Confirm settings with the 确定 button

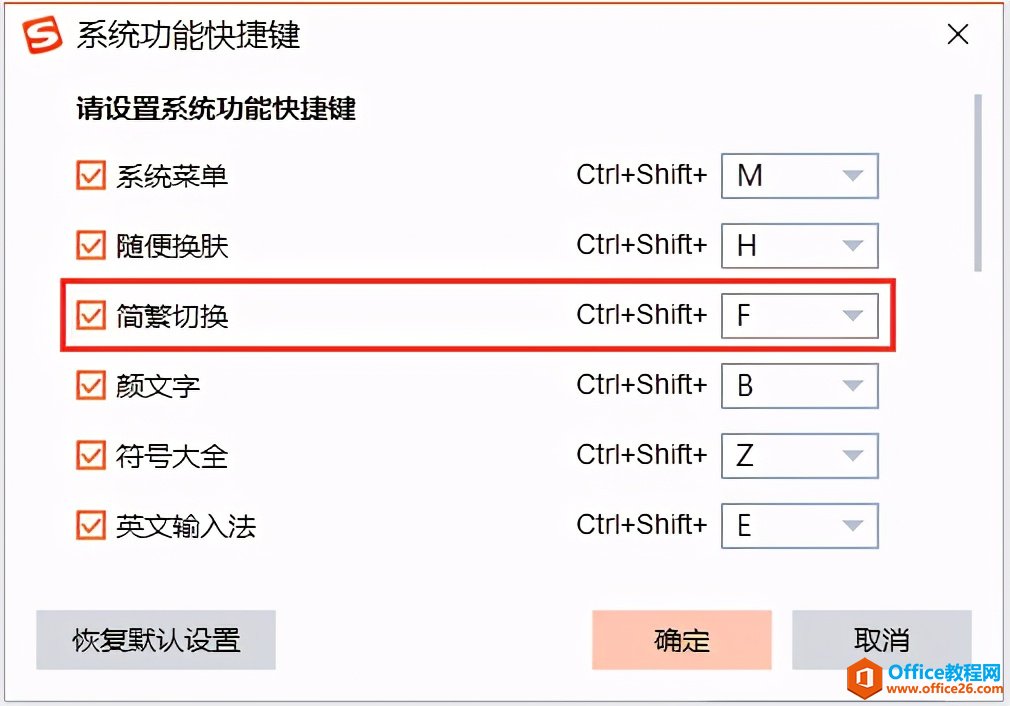point(681,640)
